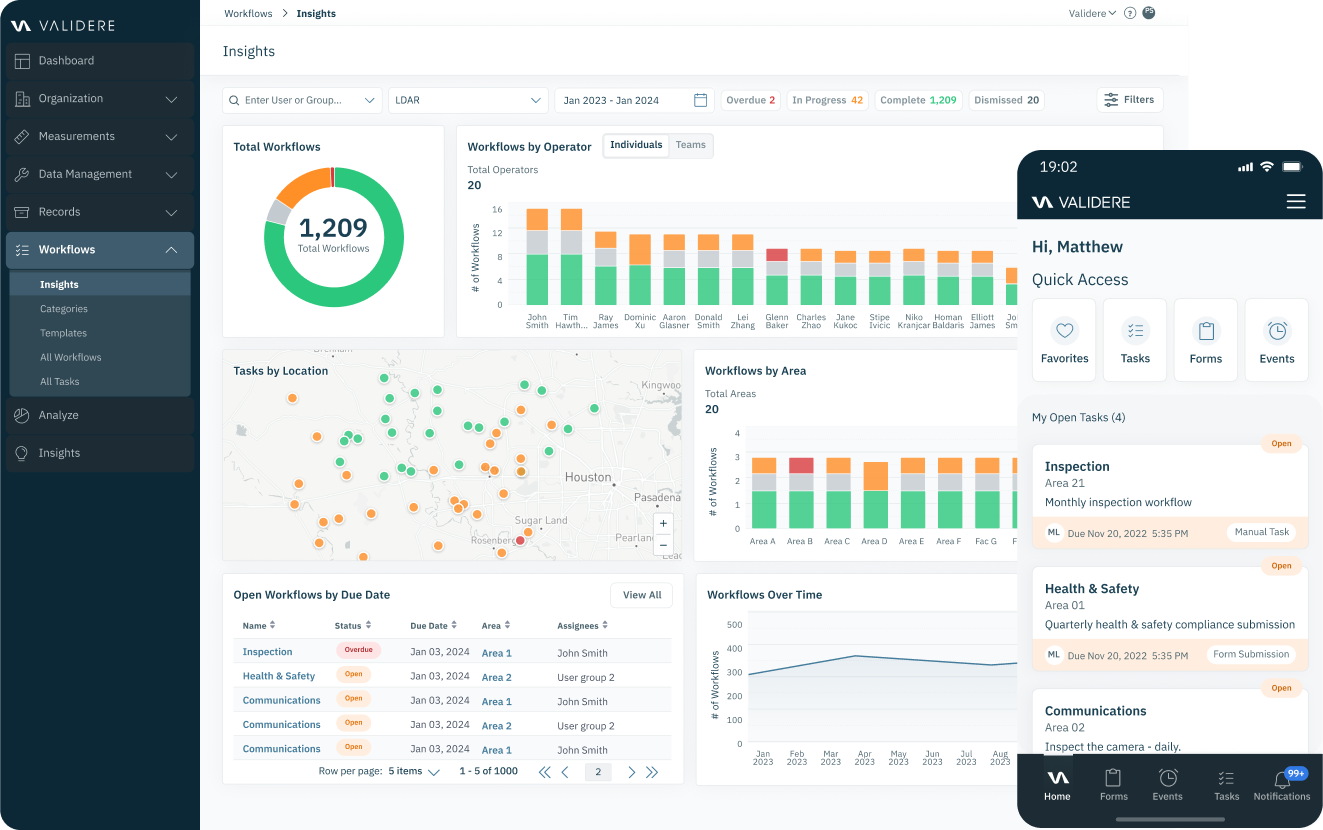This screenshot has height=830, width=1323.
Task: Go to the last table page
Action: coord(652,772)
